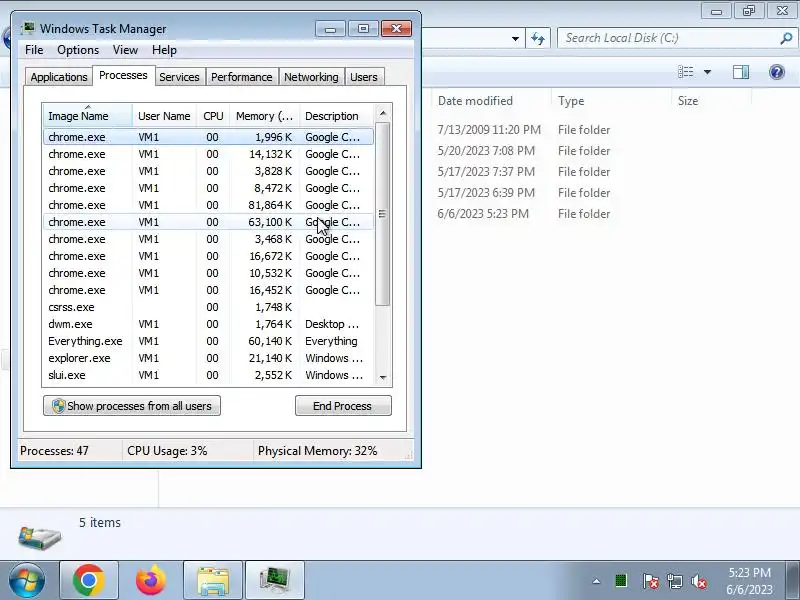This screenshot has width=800, height=600.
Task: Open Google Chrome from the taskbar
Action: [89, 580]
